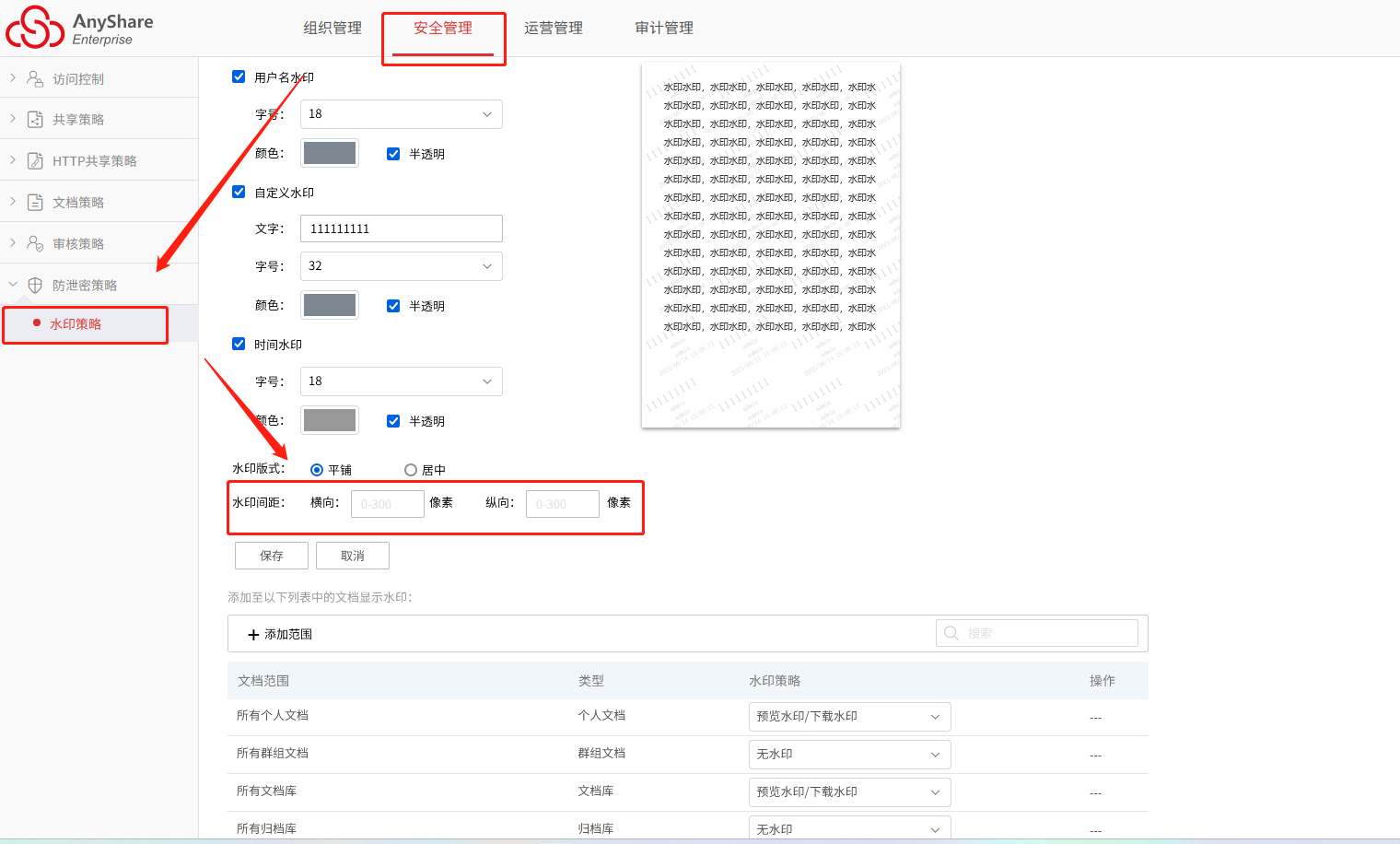Select the 居中 watermark layout radio
The width and height of the screenshot is (1400, 844).
coord(411,470)
